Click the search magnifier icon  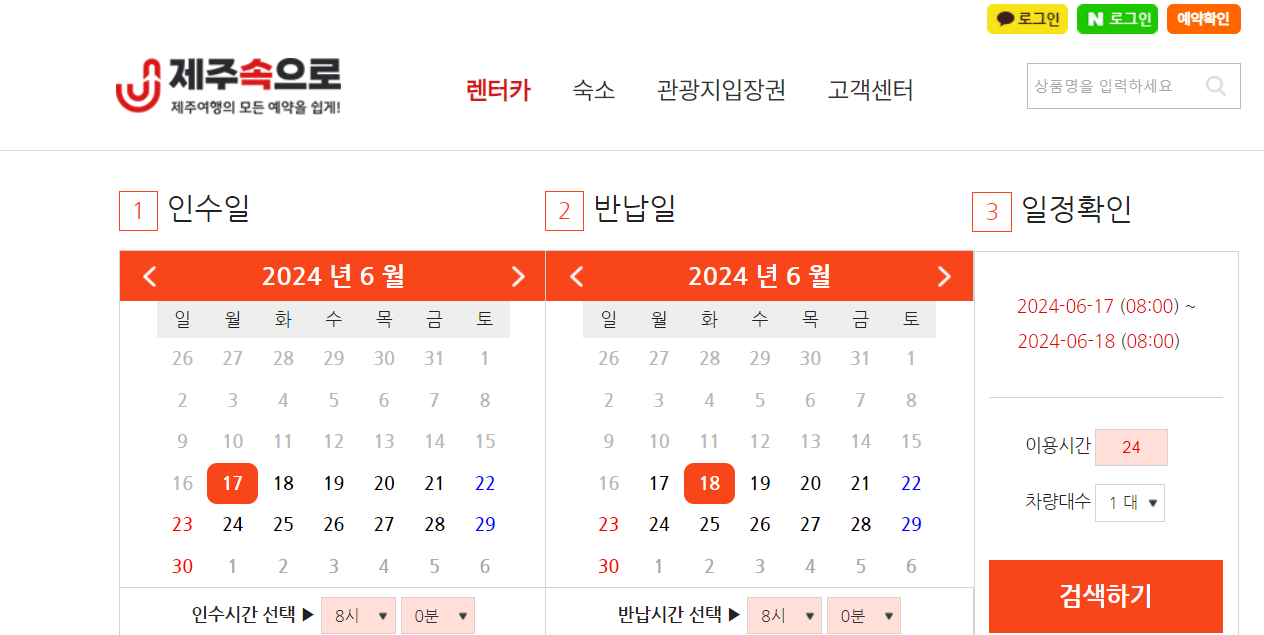1216,86
